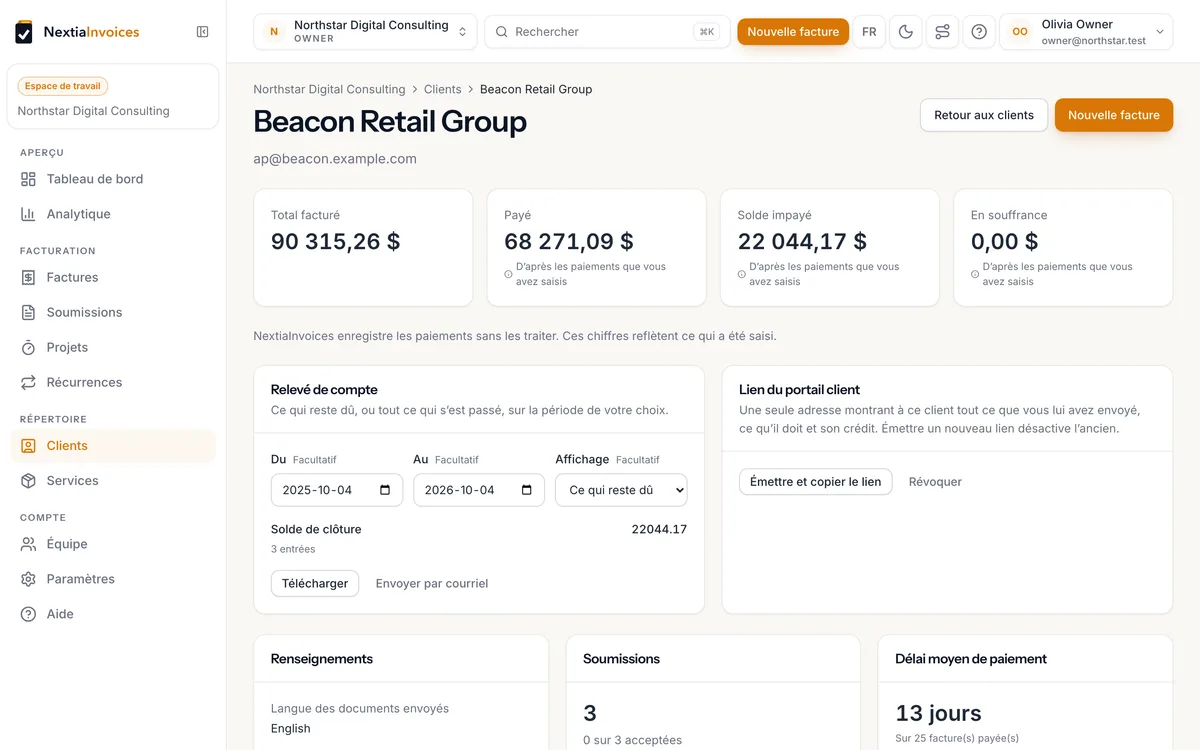
Task: Click the Espace de travail badge
Action: [x=63, y=86]
